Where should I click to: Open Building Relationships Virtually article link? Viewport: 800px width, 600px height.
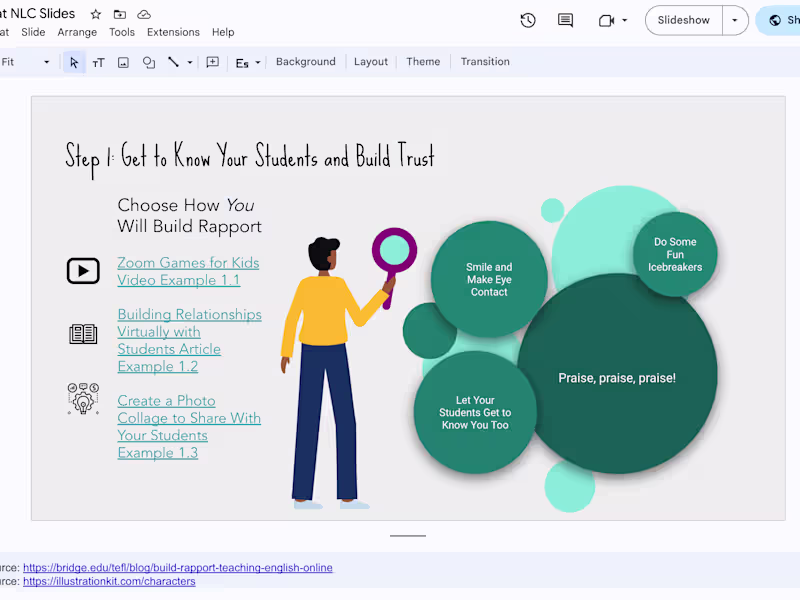[189, 340]
